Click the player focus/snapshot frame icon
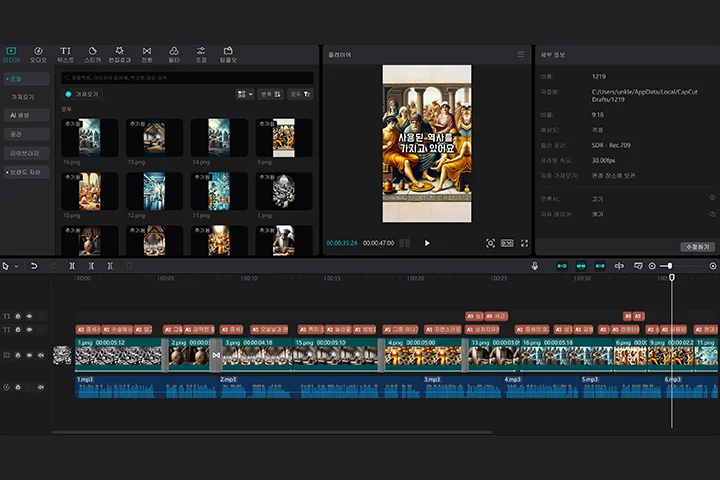720x480 pixels. click(x=490, y=243)
